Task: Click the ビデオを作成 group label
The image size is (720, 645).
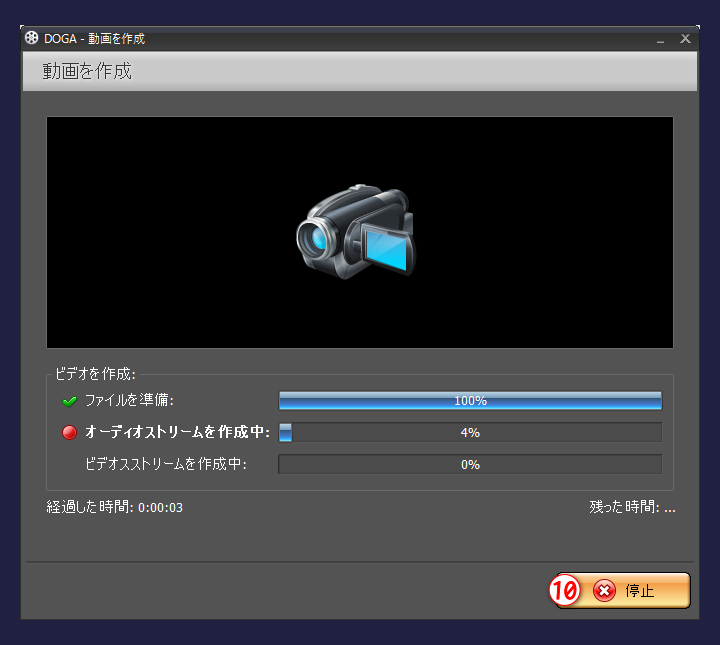Action: (95, 374)
